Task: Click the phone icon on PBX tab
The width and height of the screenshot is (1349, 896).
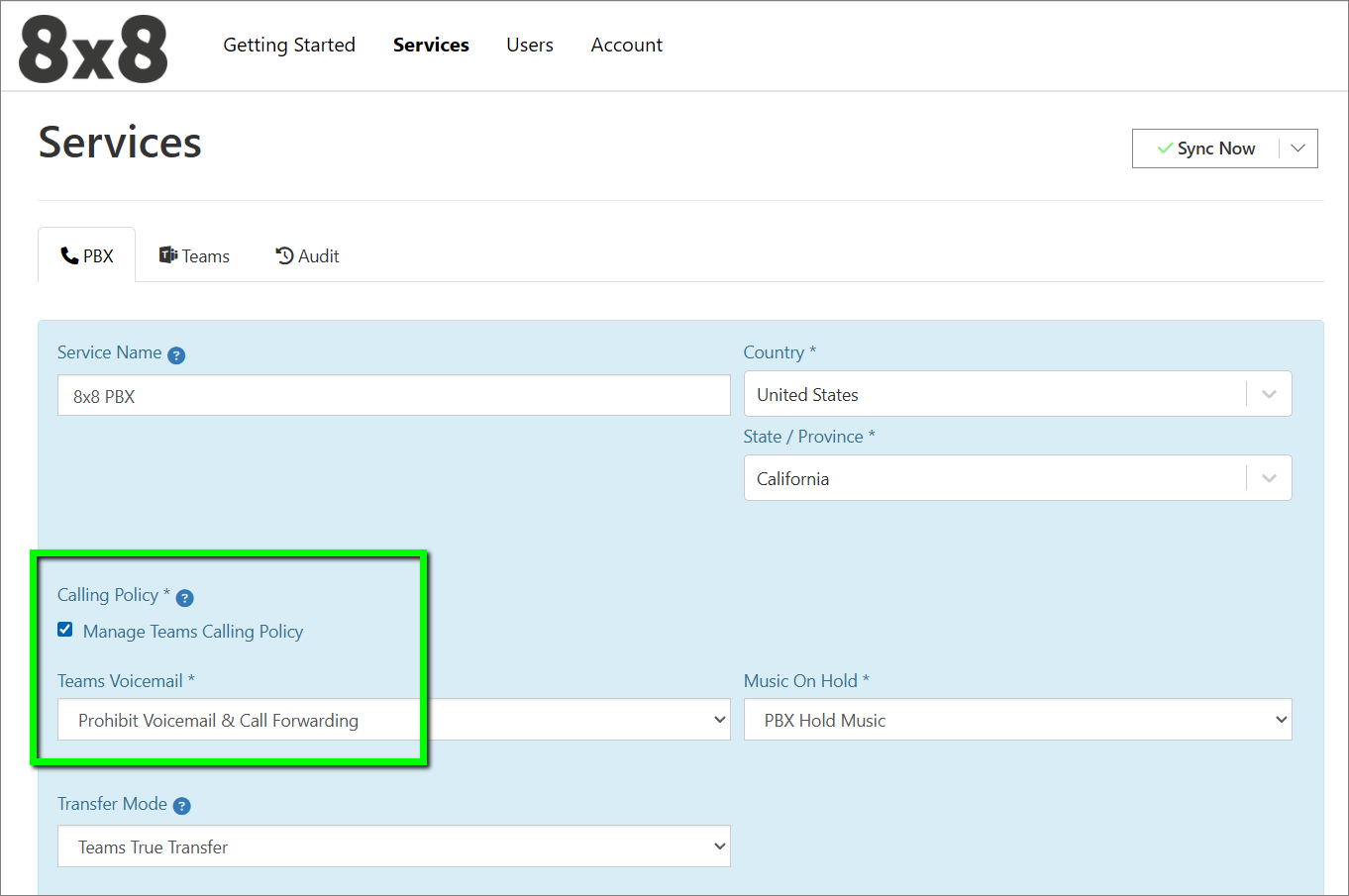Action: [x=69, y=256]
